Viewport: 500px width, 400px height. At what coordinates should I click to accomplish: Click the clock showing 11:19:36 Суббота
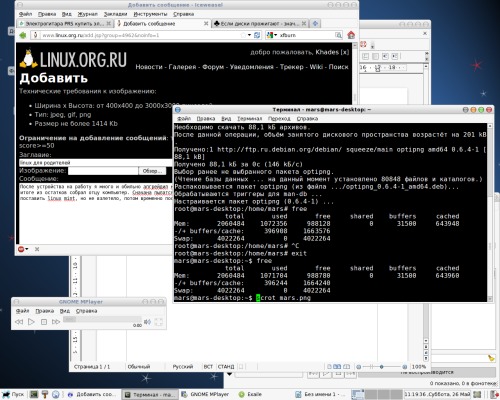[x=437, y=394]
